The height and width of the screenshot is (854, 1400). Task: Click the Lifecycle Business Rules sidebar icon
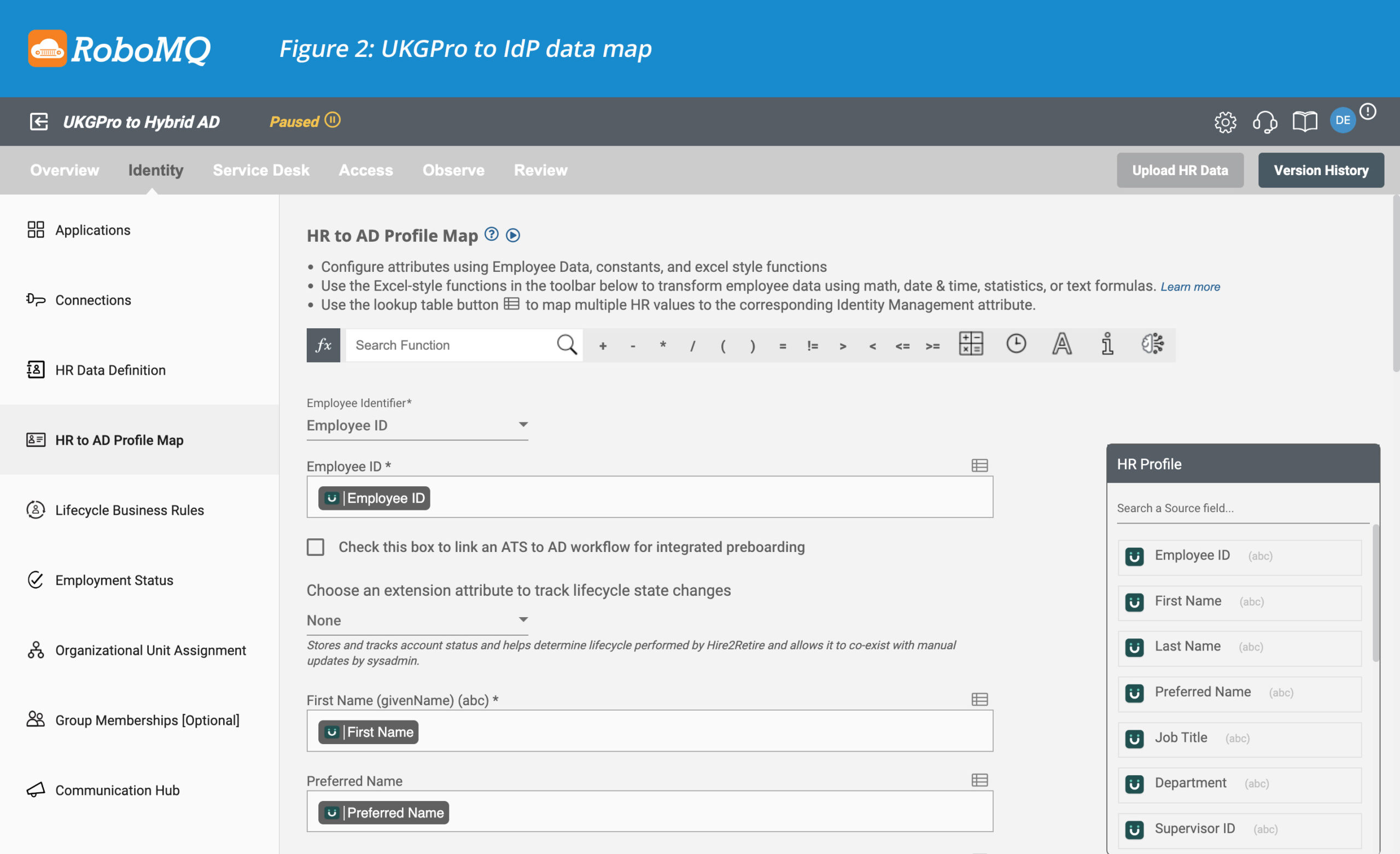point(36,510)
